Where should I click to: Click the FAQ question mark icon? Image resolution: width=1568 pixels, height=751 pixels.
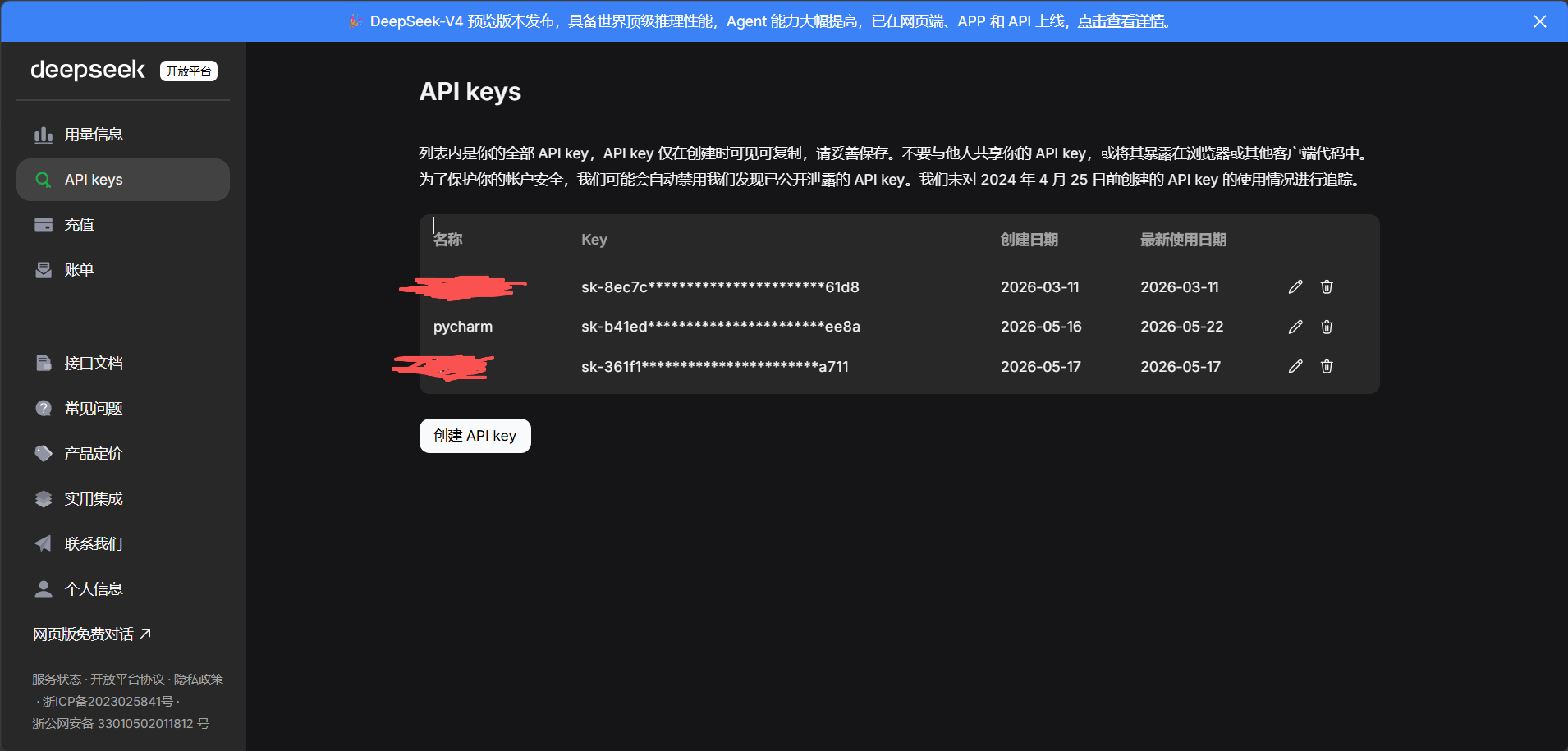[44, 408]
